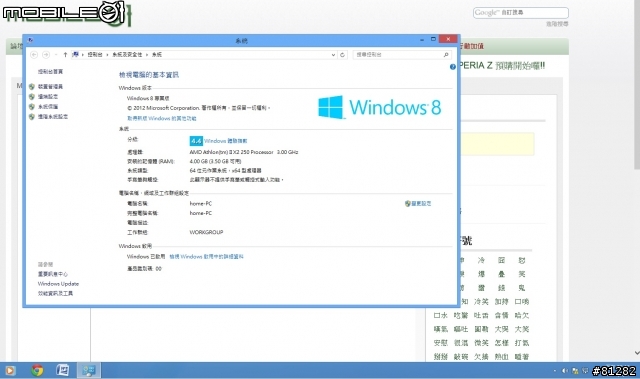Click the 4.4 experience score badge
Screen dimensions: 640x379
(196, 141)
